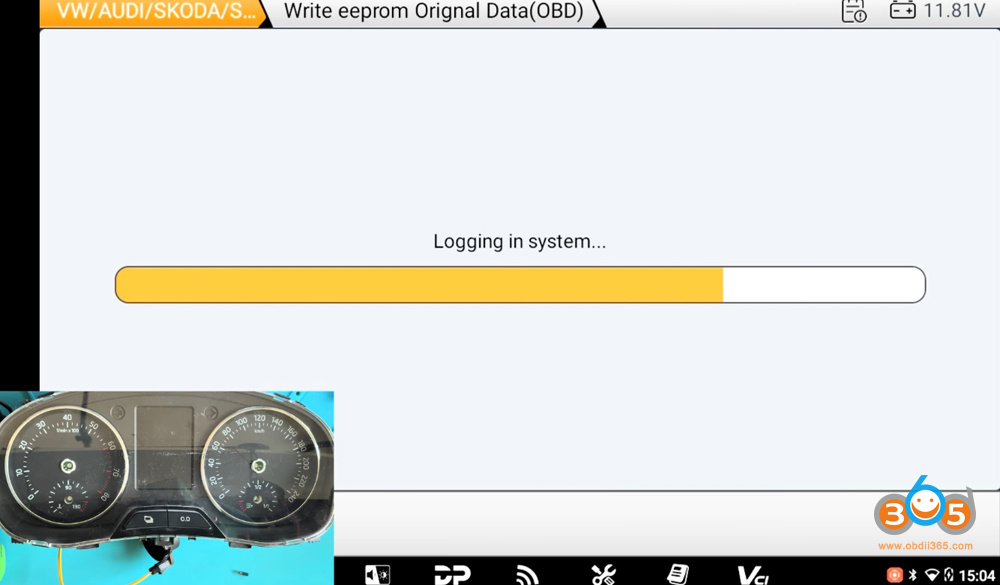
Task: Tap the orange screen recorder status icon
Action: coord(895,575)
